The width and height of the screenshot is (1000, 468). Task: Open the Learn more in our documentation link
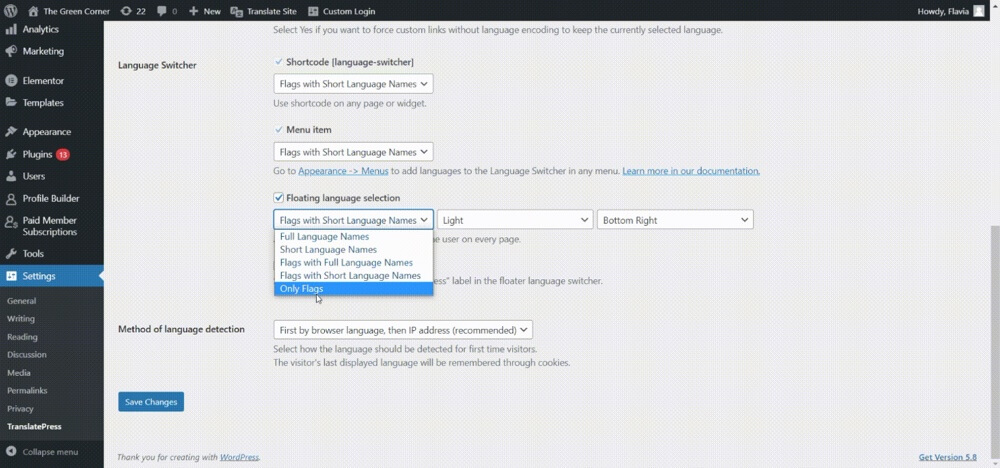click(690, 171)
